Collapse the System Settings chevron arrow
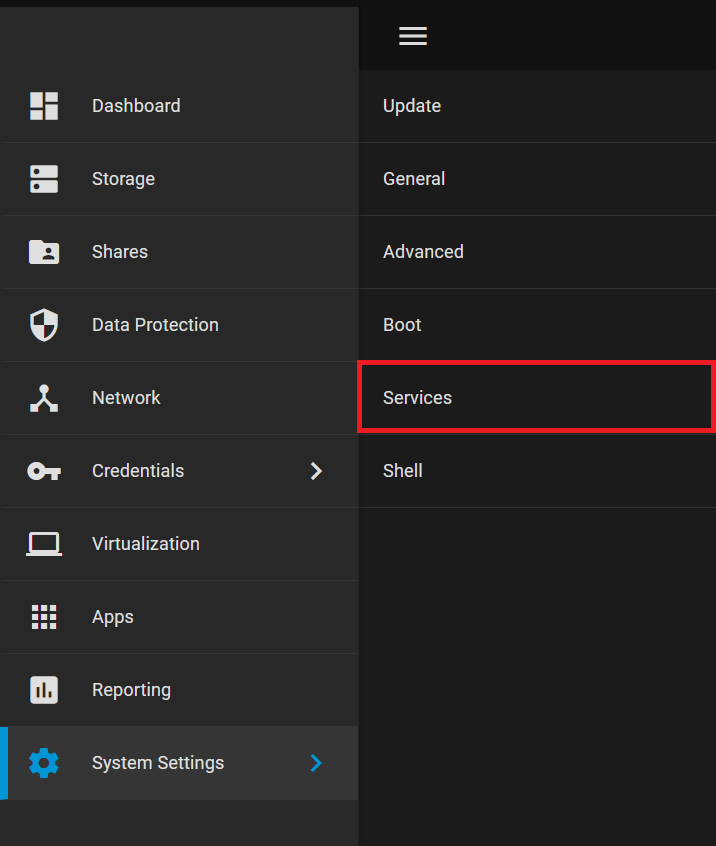The height and width of the screenshot is (846, 716). point(316,763)
